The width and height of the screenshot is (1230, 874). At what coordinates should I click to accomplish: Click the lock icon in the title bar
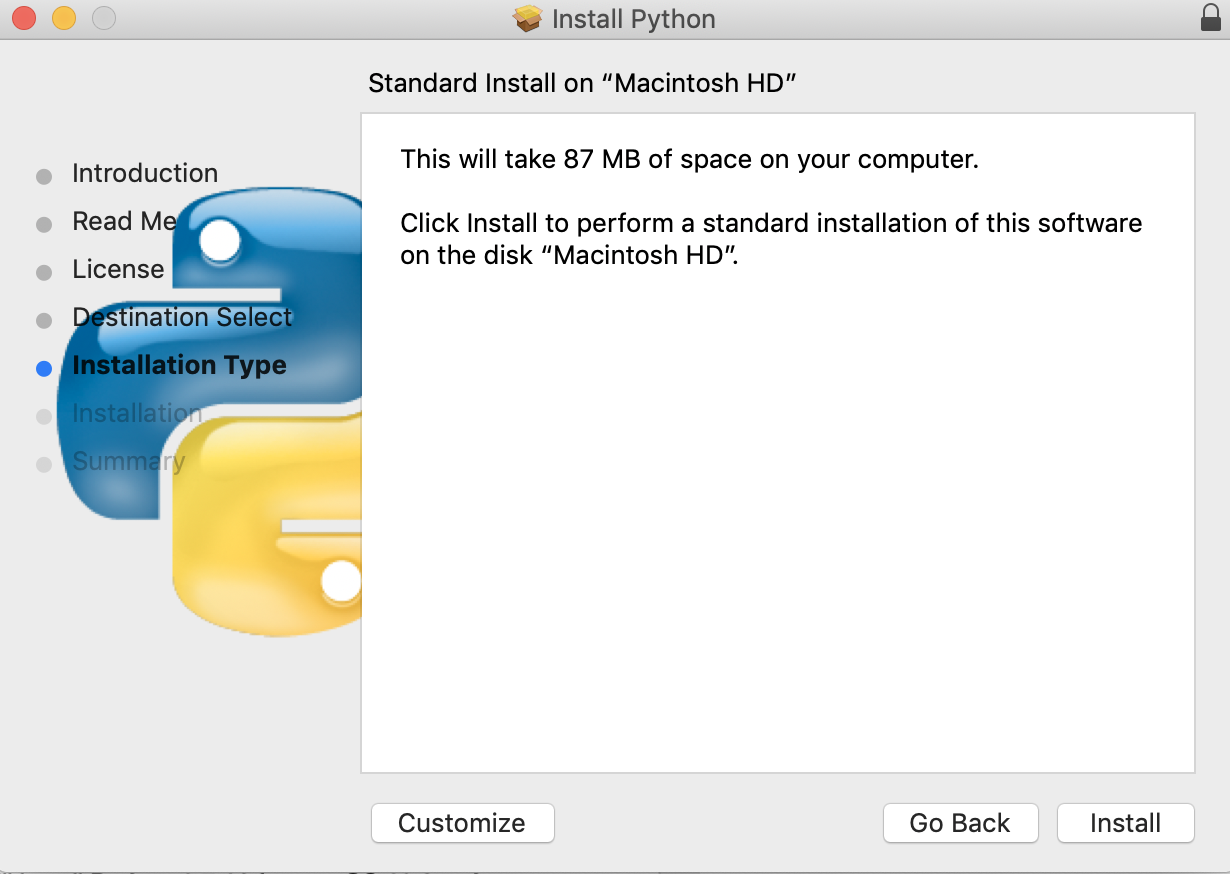1210,18
